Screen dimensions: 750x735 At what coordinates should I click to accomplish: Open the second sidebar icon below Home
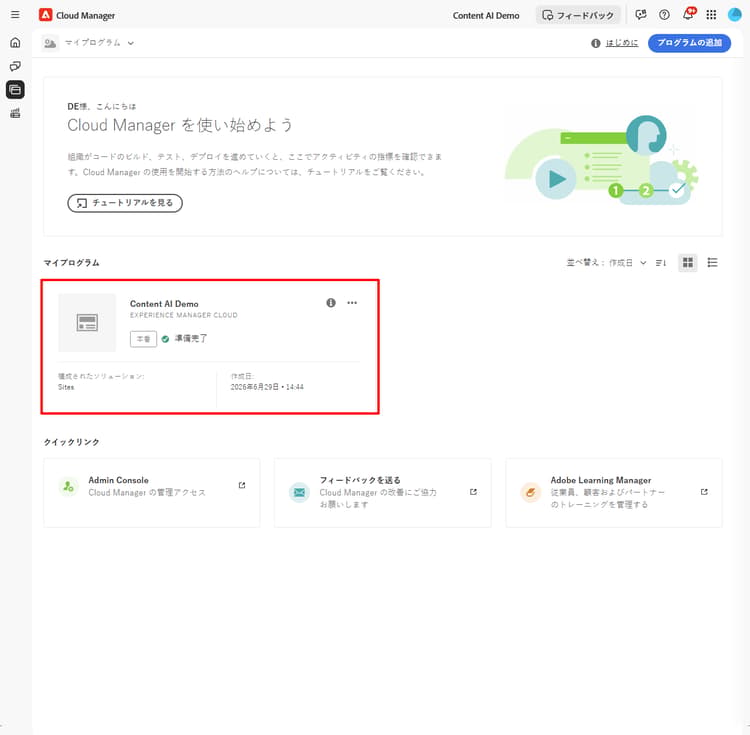[x=15, y=66]
